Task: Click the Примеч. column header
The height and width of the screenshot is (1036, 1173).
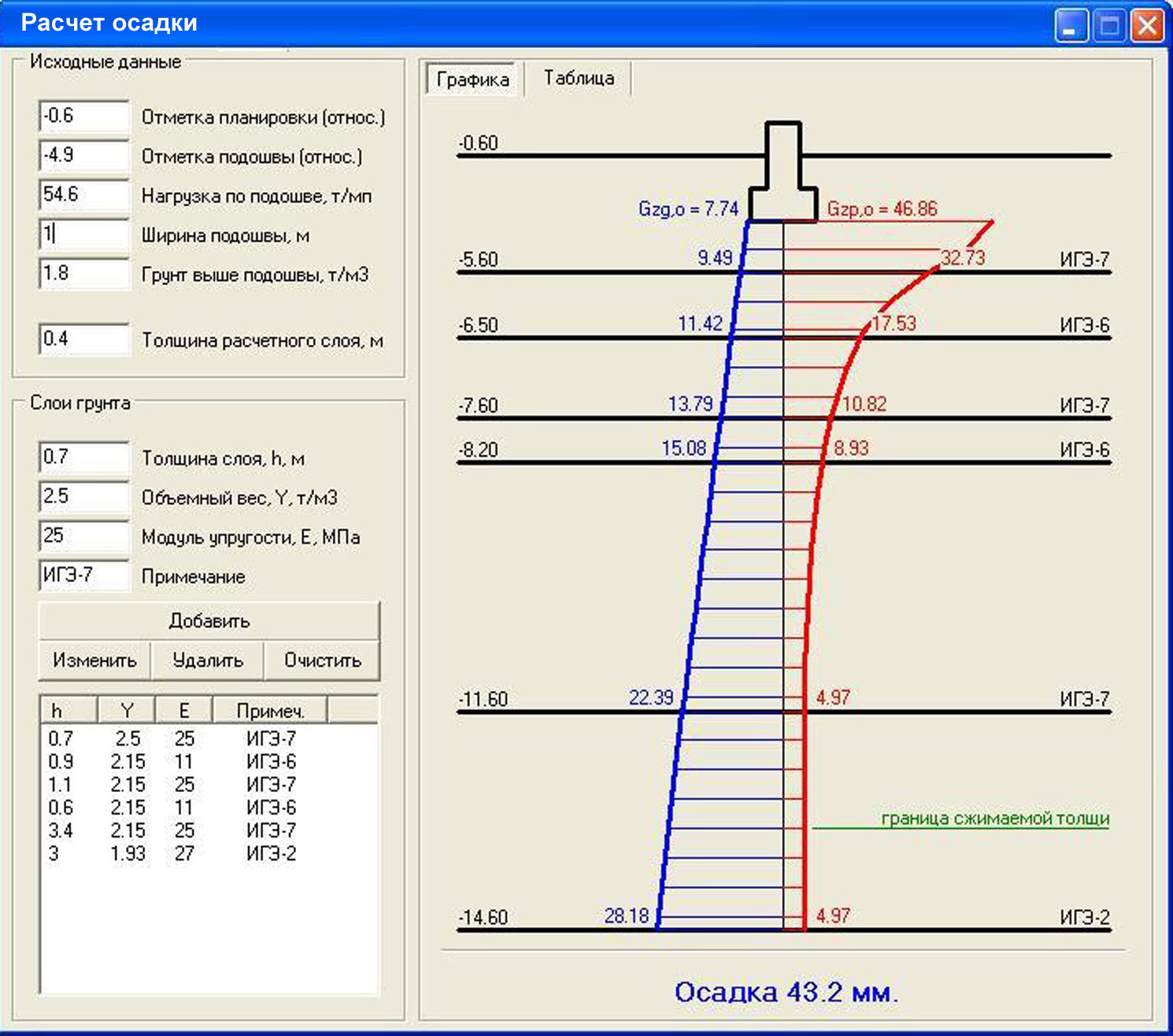Action: tap(270, 711)
